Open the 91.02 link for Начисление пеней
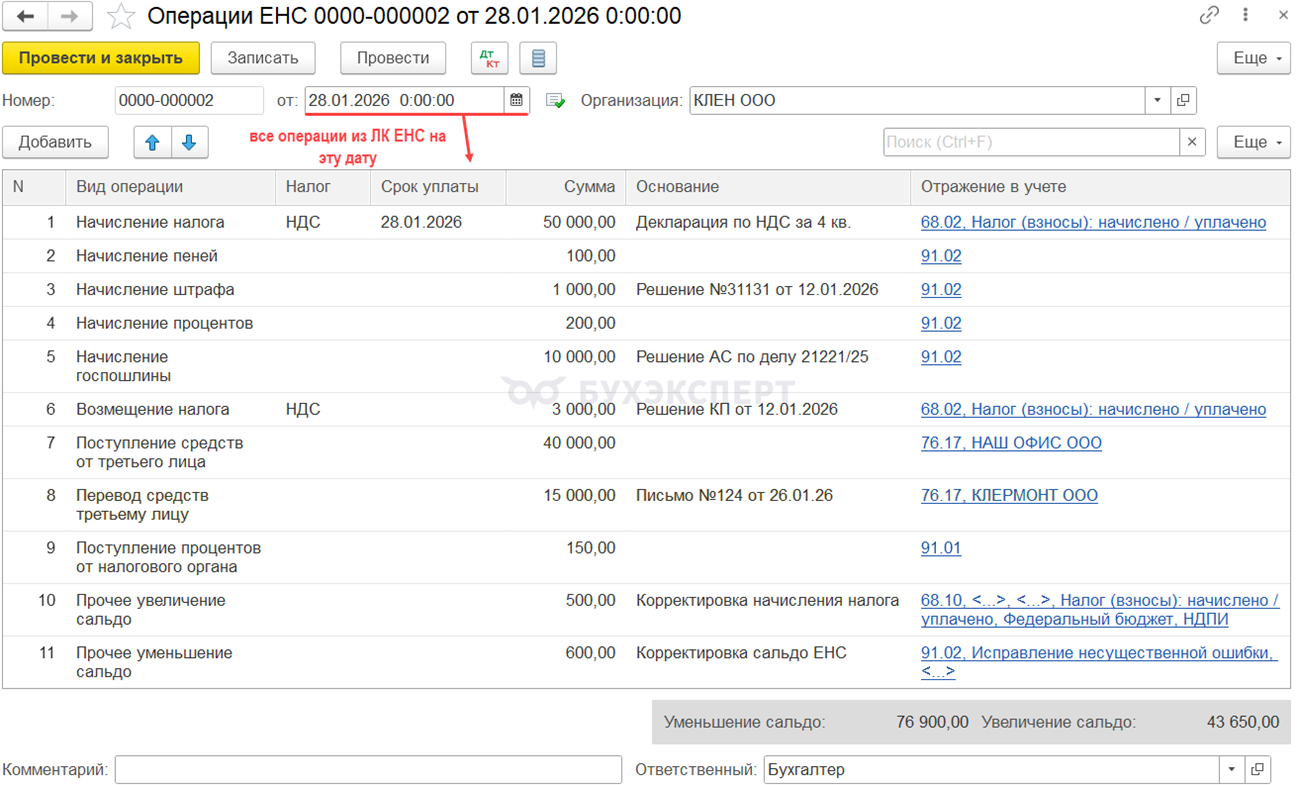Viewport: 1297px width, 785px height. (x=941, y=256)
